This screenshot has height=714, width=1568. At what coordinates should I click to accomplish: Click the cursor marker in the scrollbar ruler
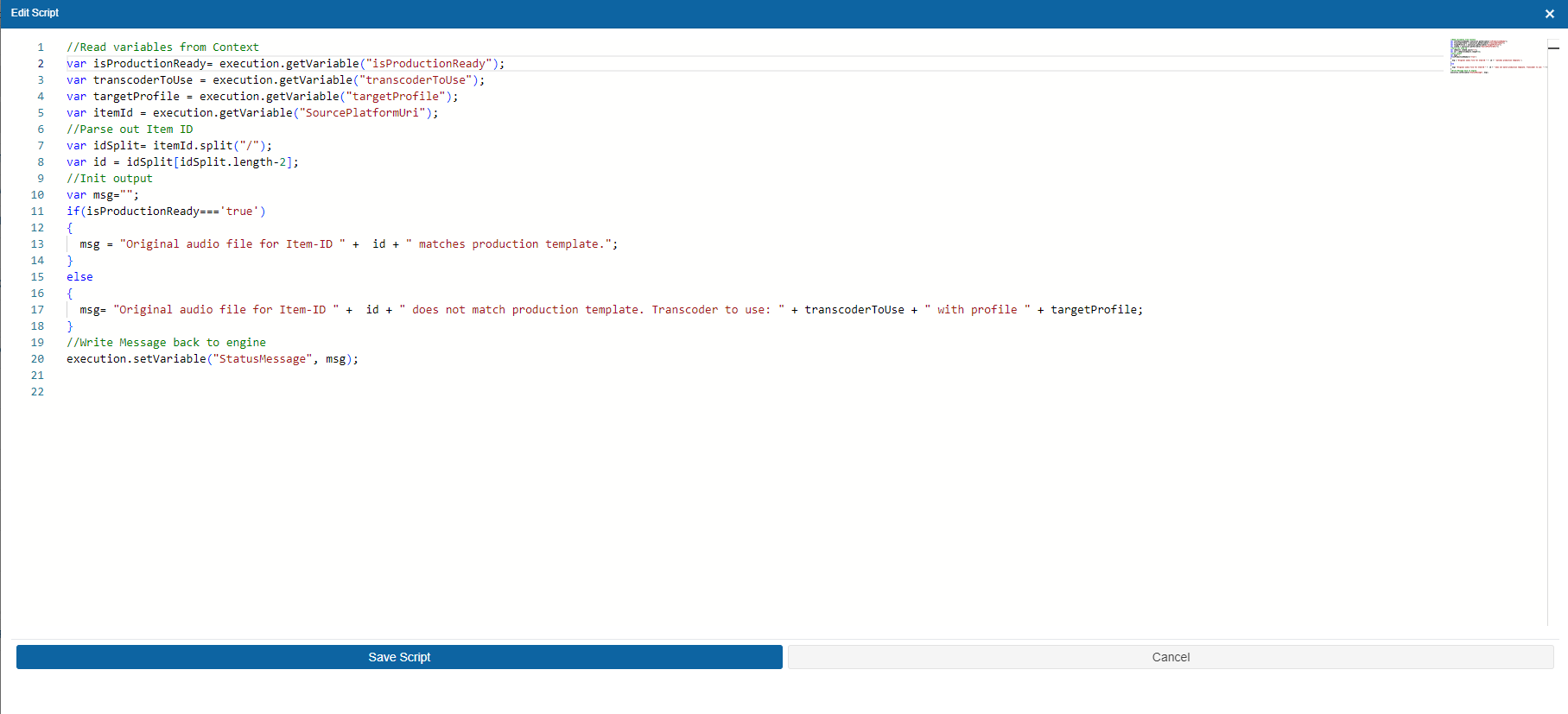click(1553, 48)
